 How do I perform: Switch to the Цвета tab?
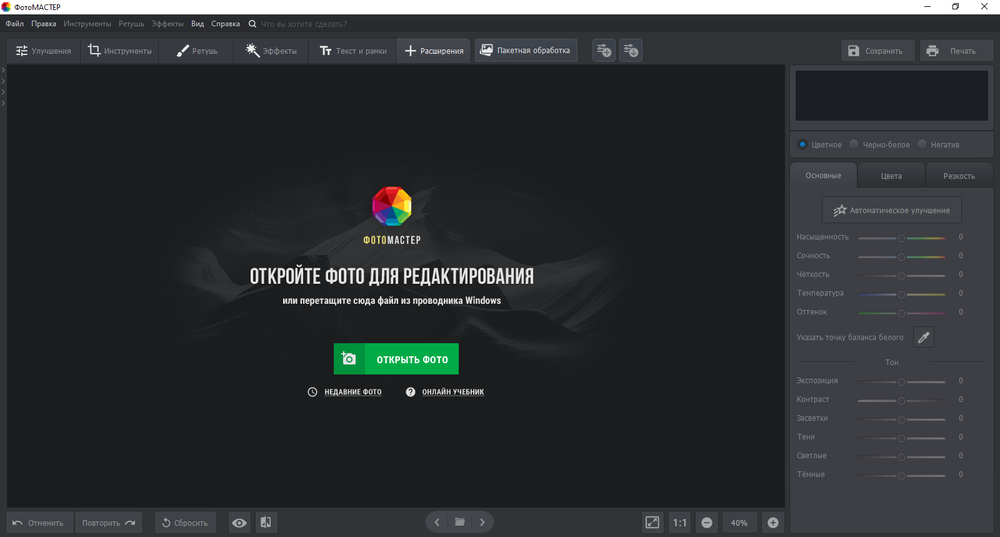click(891, 176)
